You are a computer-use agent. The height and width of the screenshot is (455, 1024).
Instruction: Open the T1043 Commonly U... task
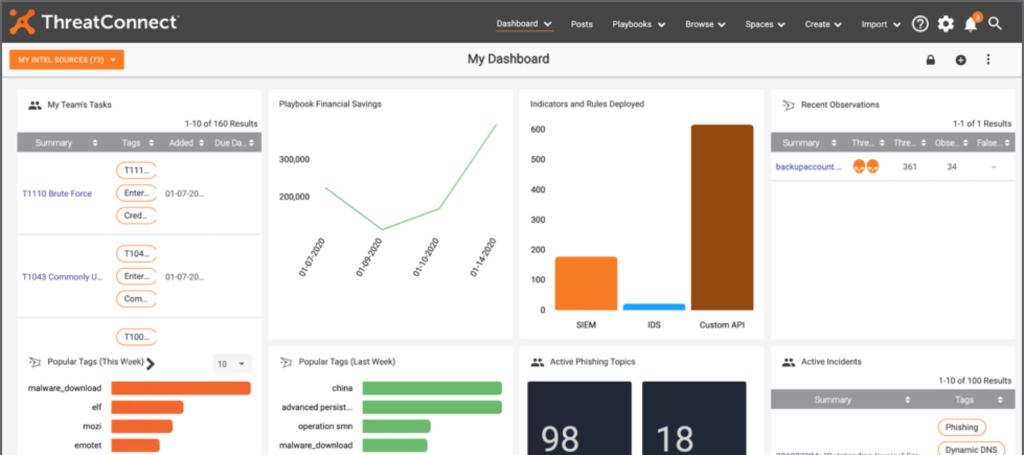63,277
